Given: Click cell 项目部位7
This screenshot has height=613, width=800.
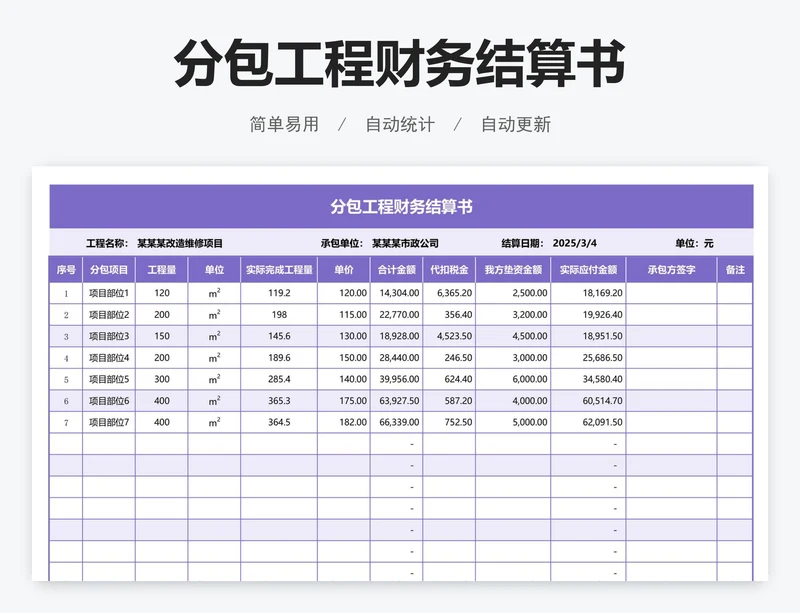Looking at the screenshot, I should (x=109, y=422).
